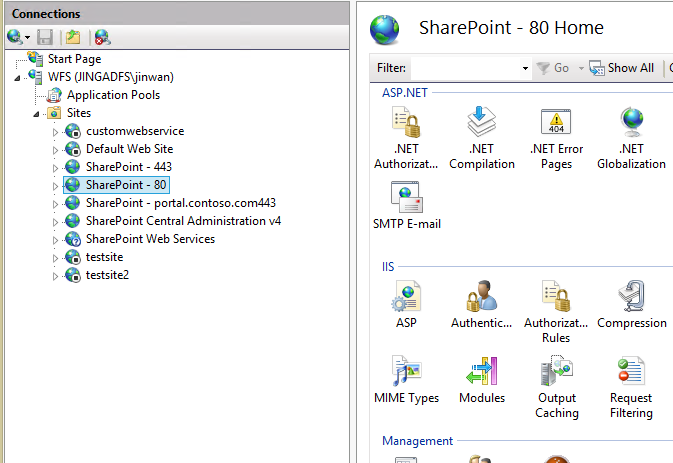Open .NET Globalization feature

click(631, 138)
